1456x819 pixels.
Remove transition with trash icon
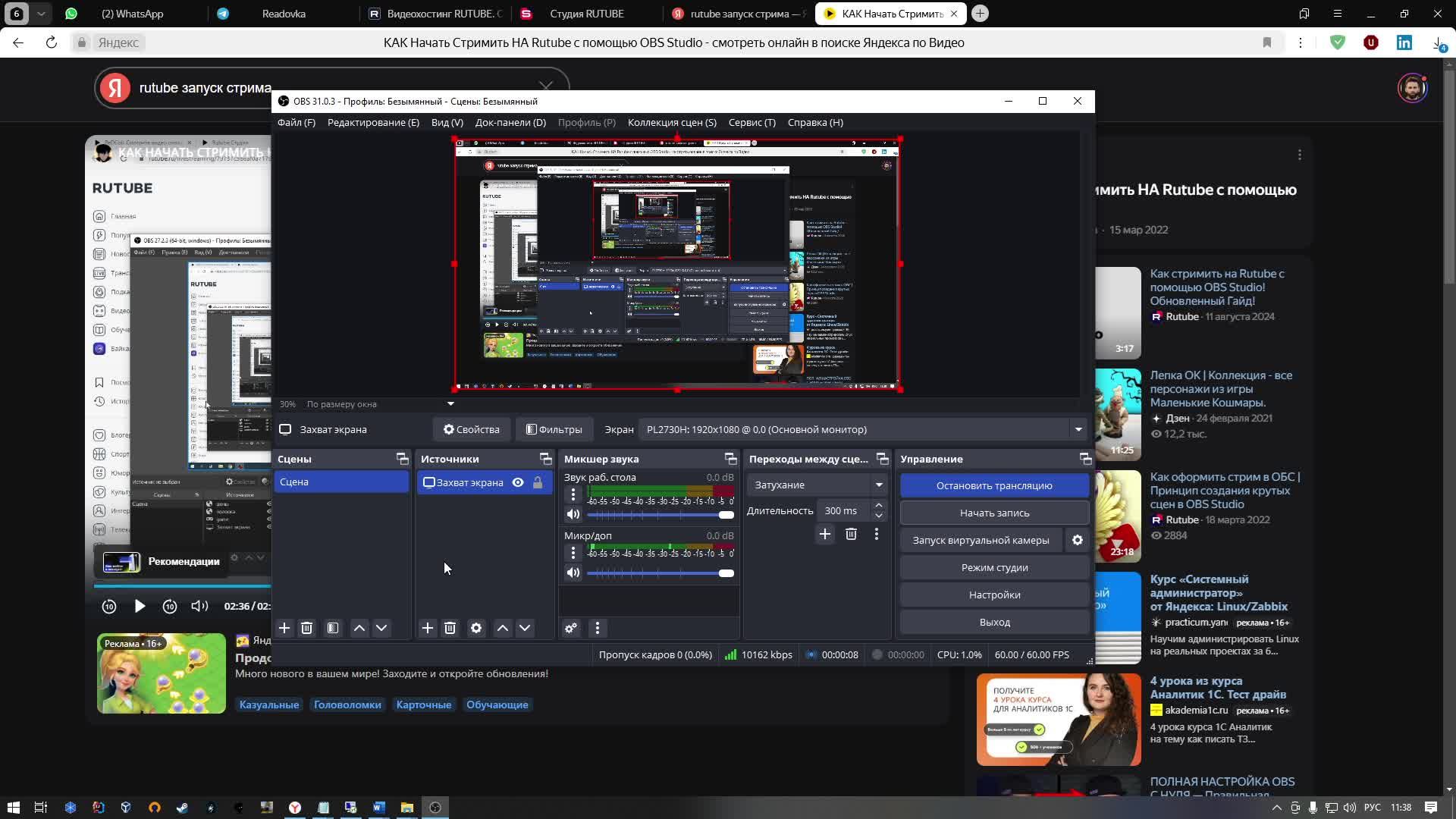coord(851,535)
